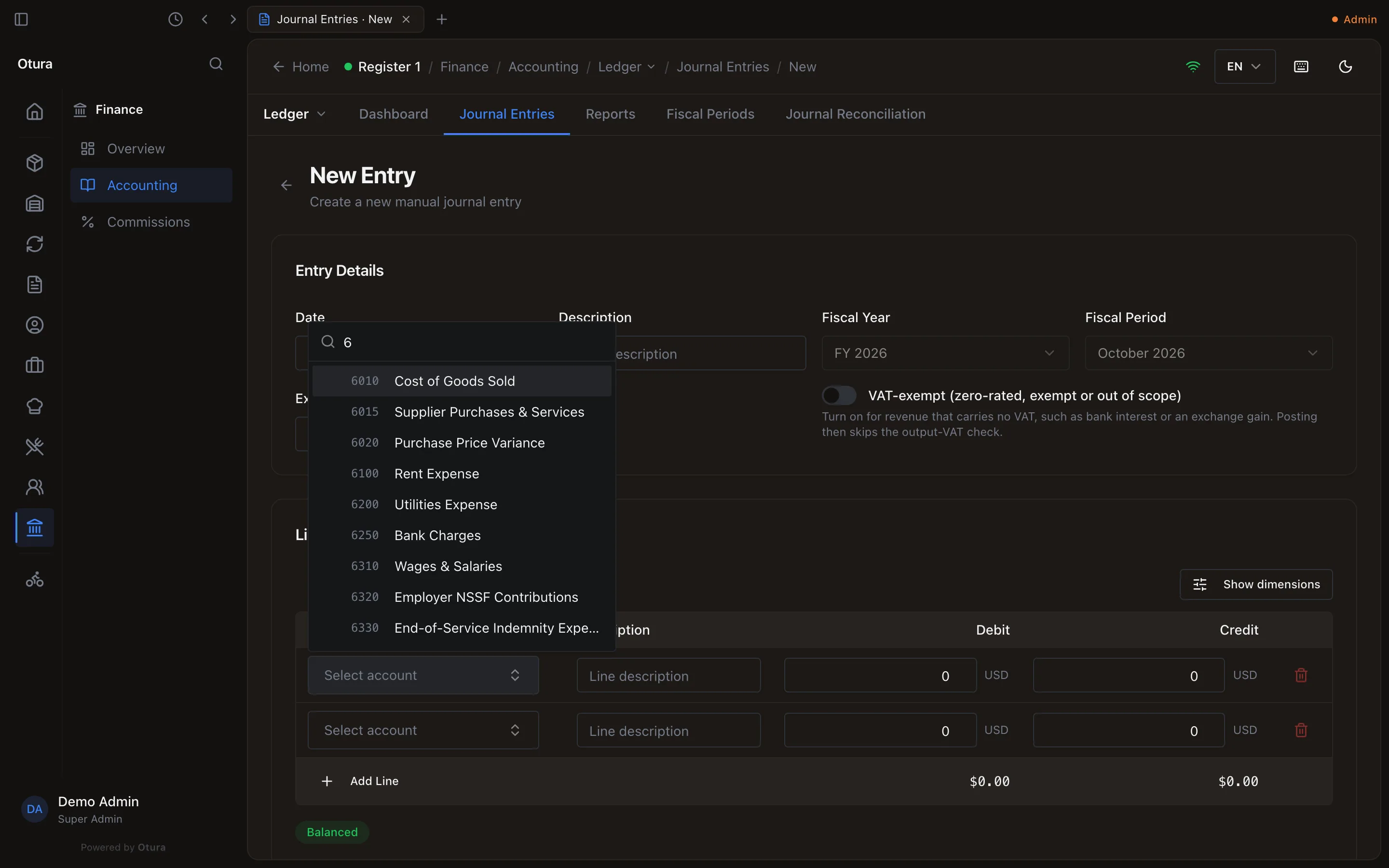Go forward with the top-bar right chevron

233,19
